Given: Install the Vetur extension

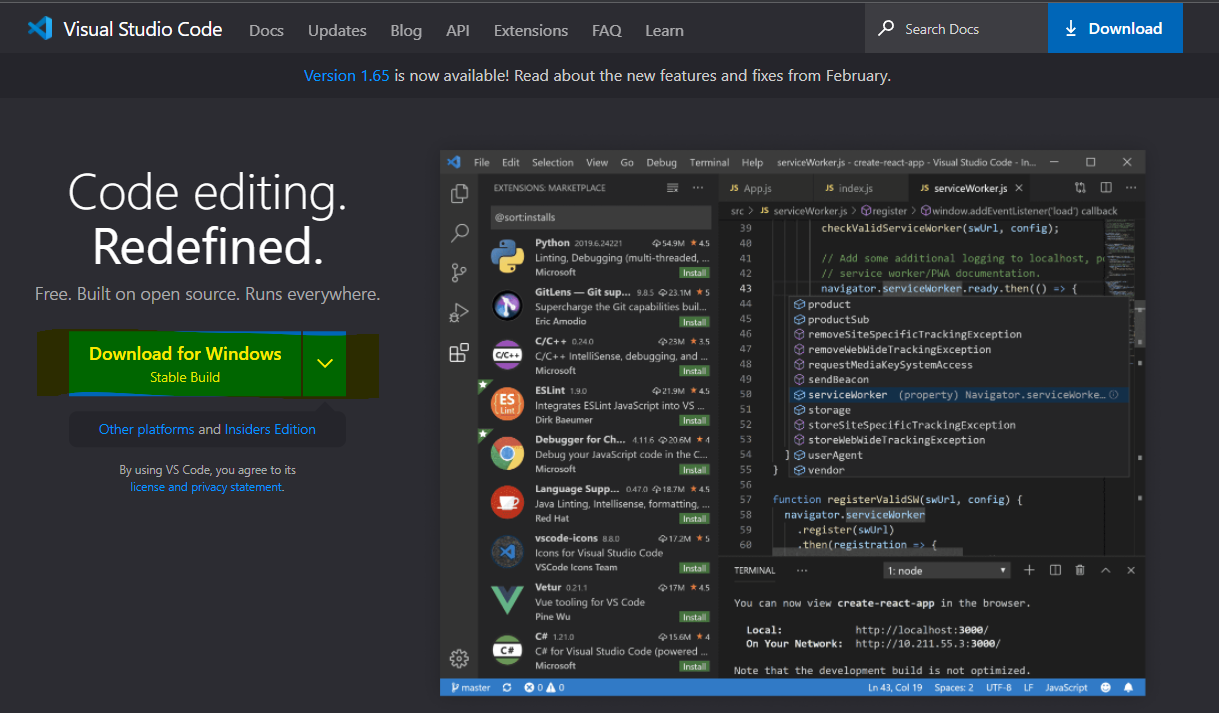Looking at the screenshot, I should point(694,617).
